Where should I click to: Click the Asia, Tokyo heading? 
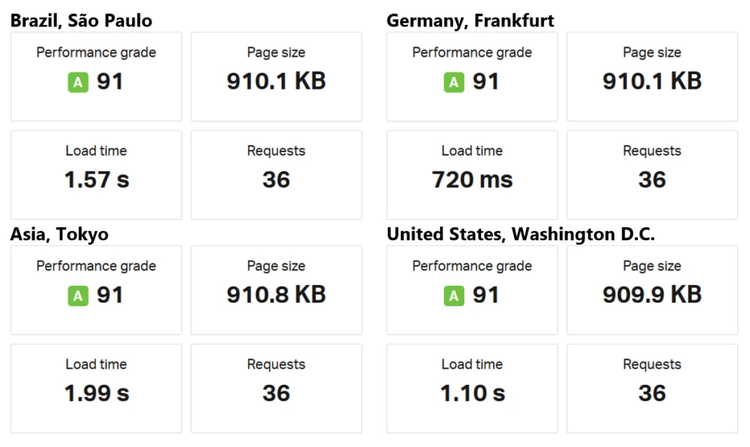pyautogui.click(x=59, y=234)
